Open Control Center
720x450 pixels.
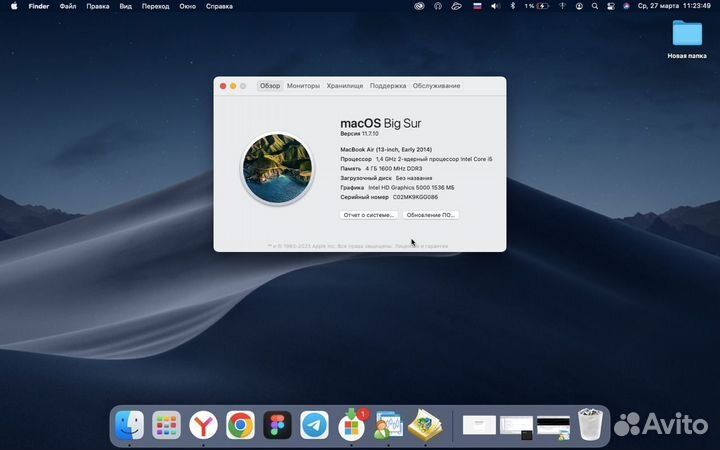click(x=611, y=6)
